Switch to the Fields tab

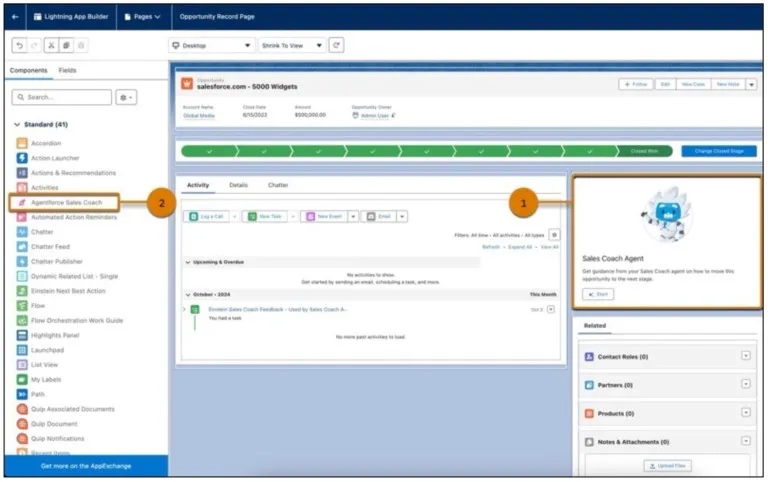point(67,71)
